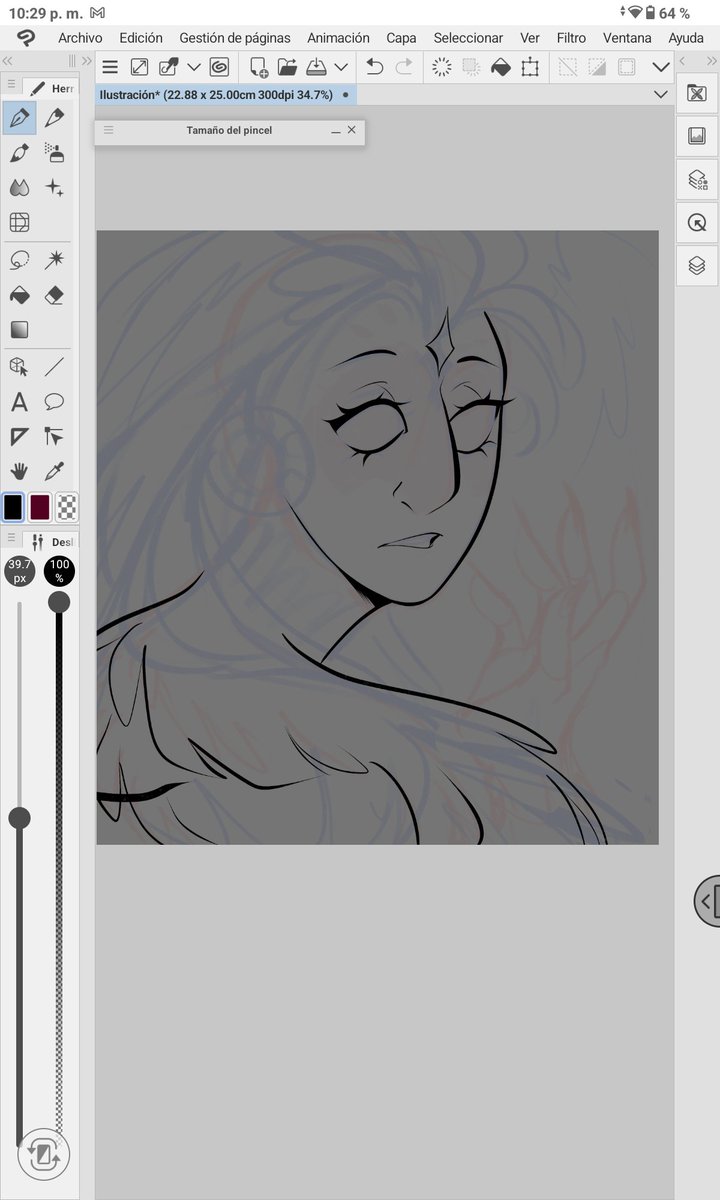Close the Tamaño del pincel panel
Screen dimensions: 720x1200
352,130
